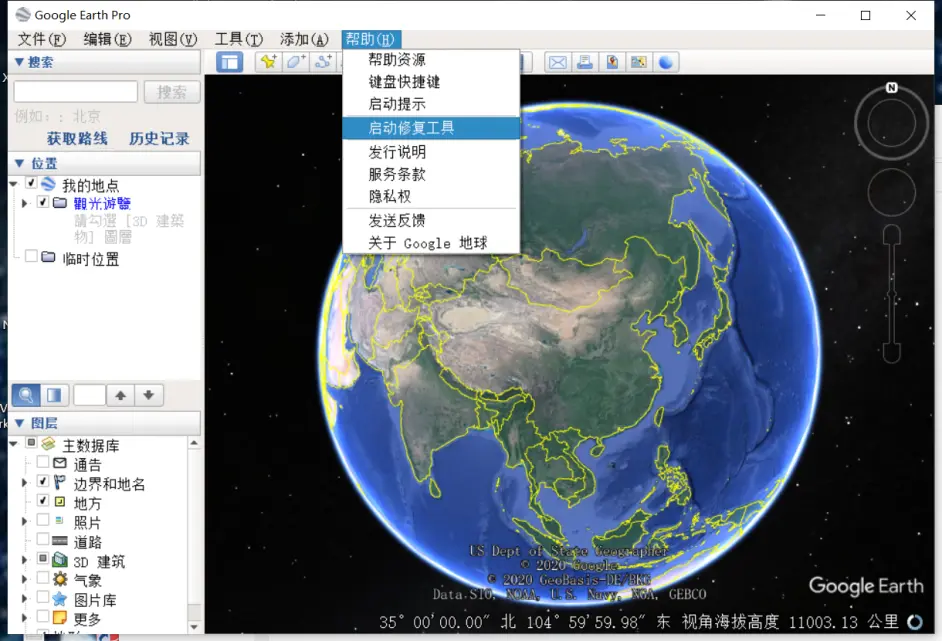Click the envelope email icon in toolbar

tap(558, 62)
